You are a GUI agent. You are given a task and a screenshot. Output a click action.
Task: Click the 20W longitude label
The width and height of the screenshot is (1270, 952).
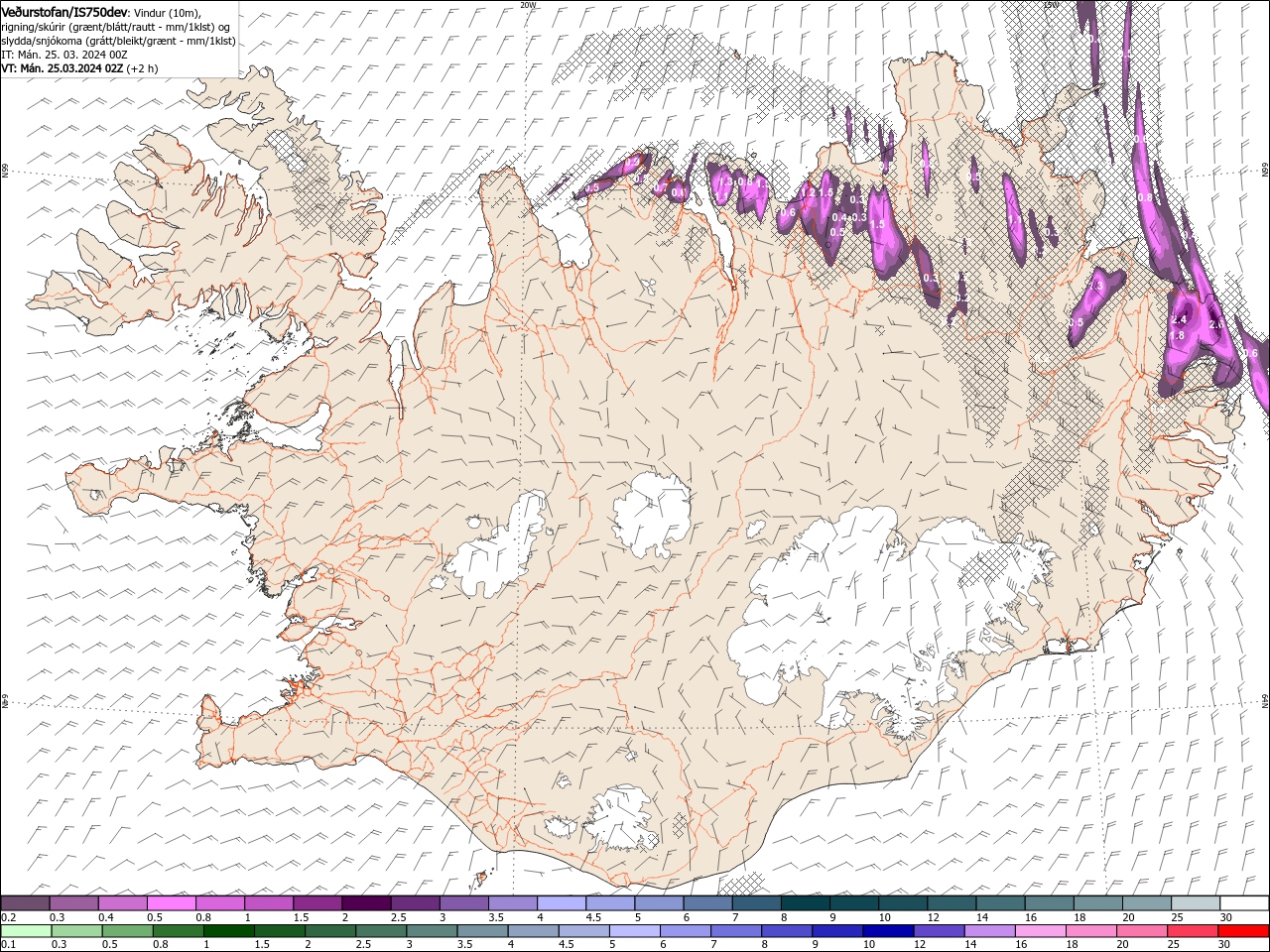(529, 5)
